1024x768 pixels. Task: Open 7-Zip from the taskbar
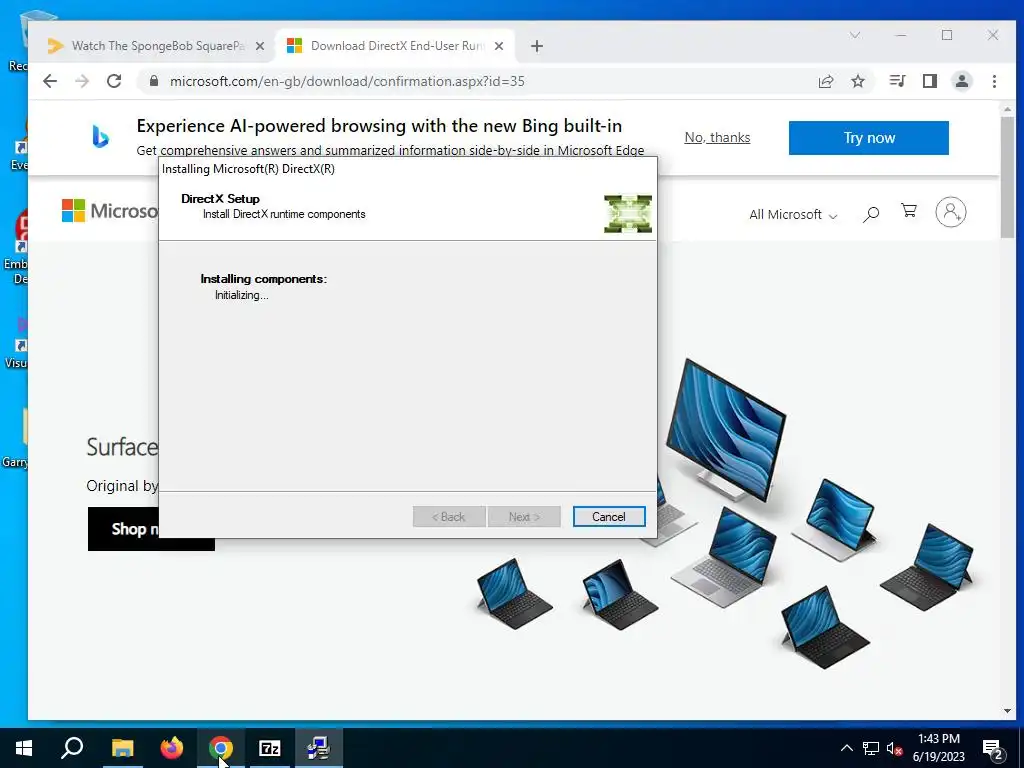[270, 748]
